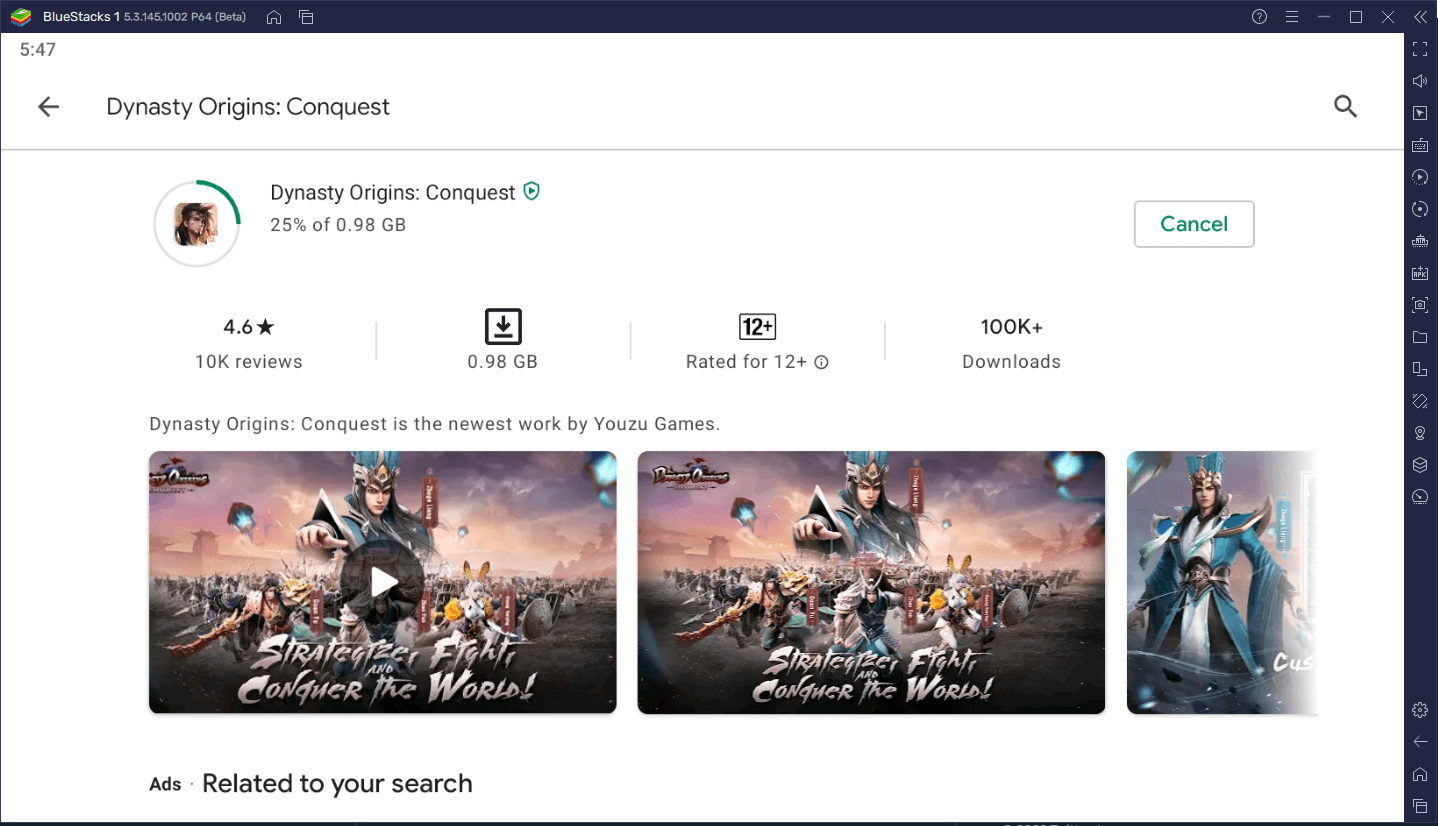1438x826 pixels.
Task: Toggle fullscreen mode in sidebar
Action: tap(1419, 49)
